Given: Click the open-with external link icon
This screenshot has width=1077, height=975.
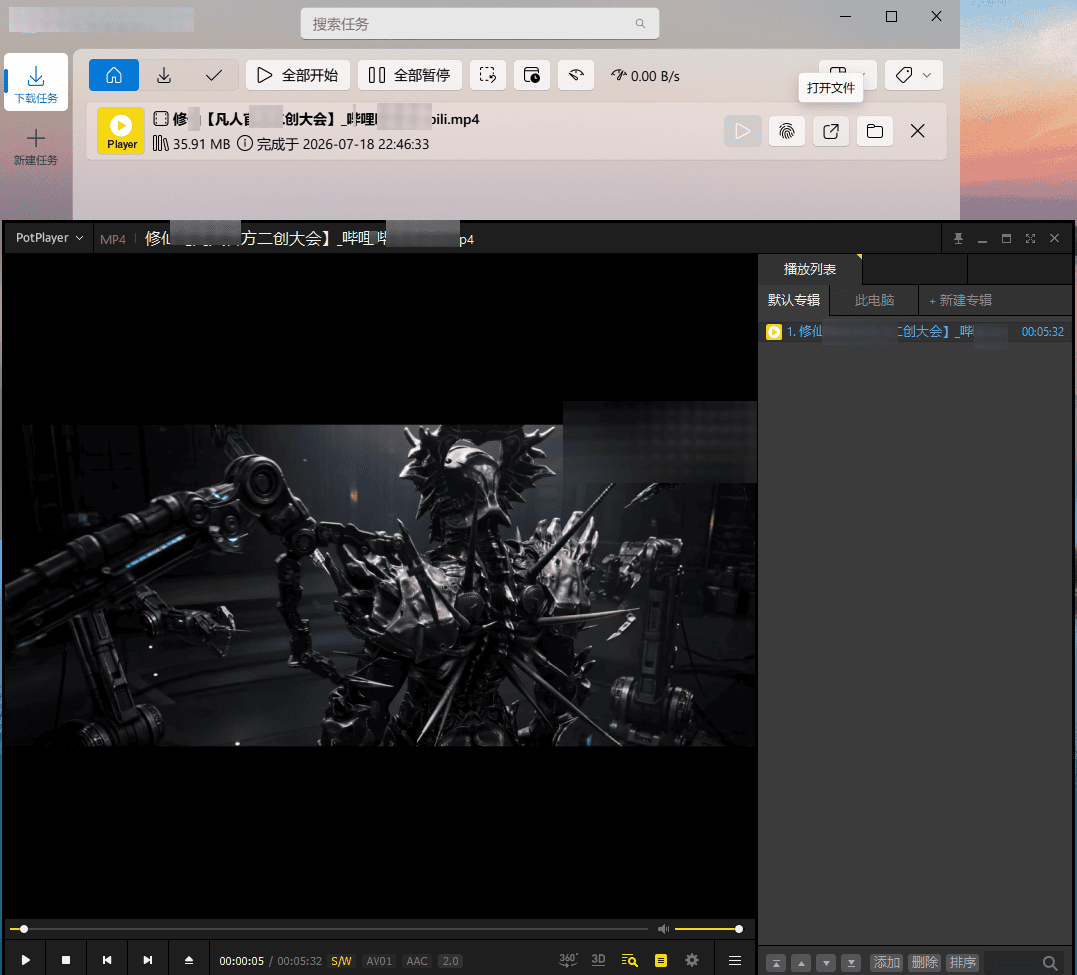Looking at the screenshot, I should [830, 131].
